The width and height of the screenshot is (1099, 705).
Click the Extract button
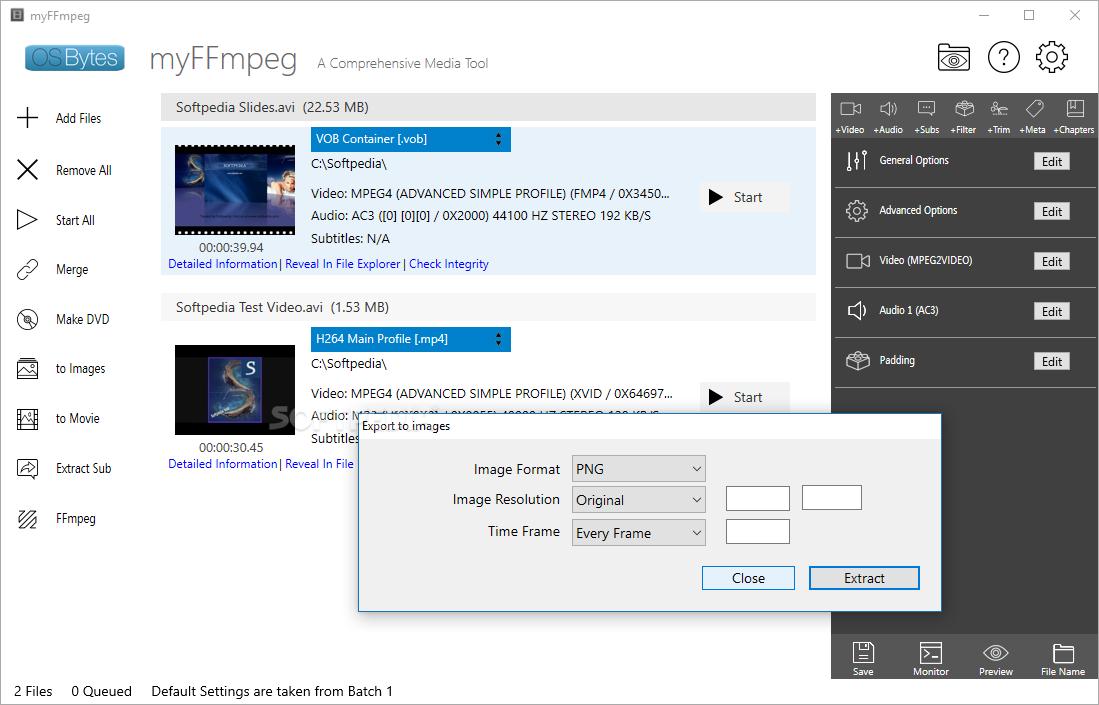tap(864, 578)
